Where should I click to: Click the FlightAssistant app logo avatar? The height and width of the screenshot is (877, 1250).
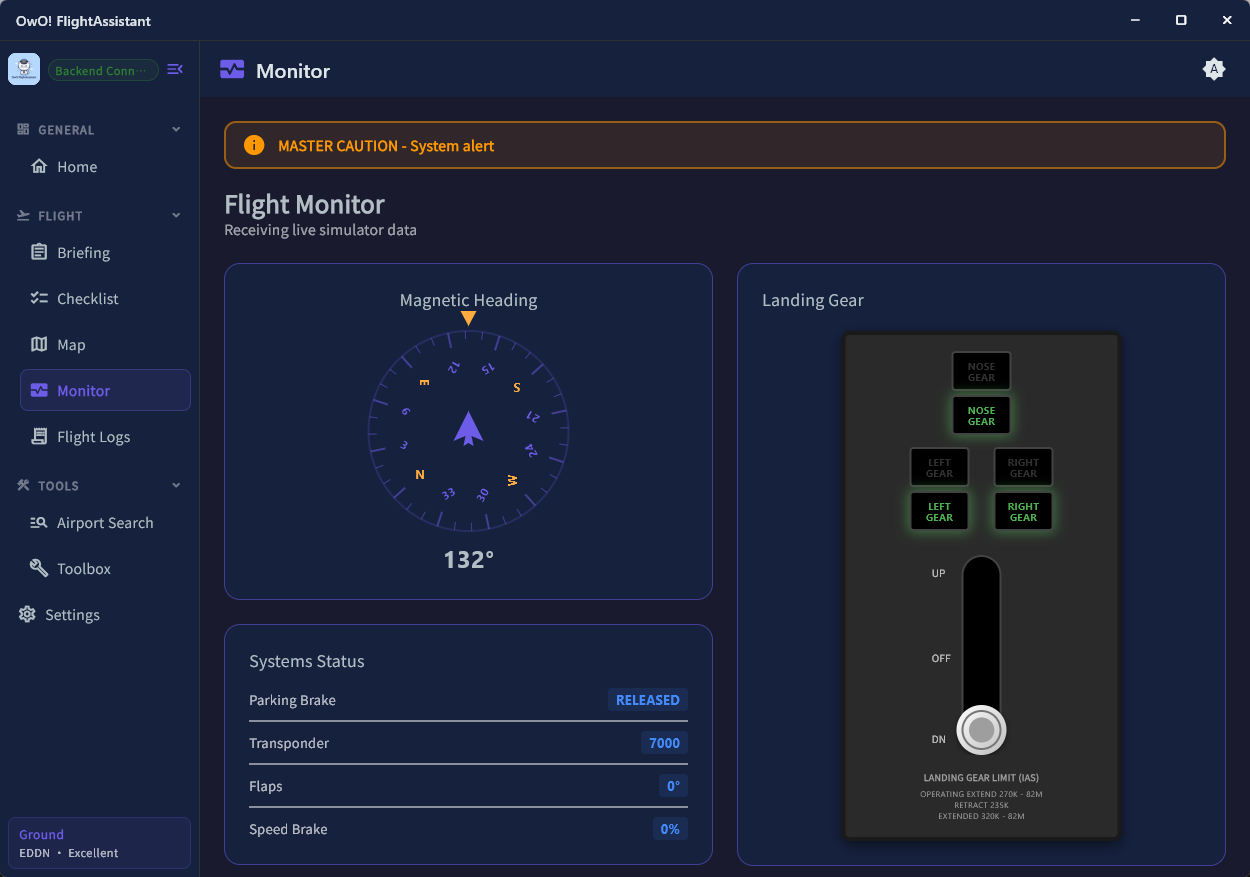click(24, 69)
